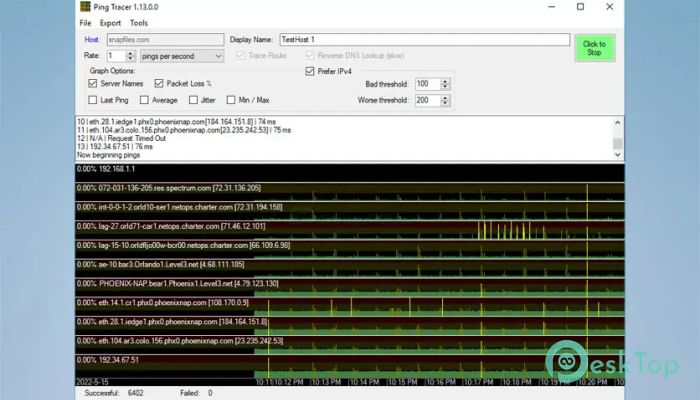This screenshot has width=700, height=400.
Task: Click the 'Now beginning pings' log line
Action: tap(108, 155)
